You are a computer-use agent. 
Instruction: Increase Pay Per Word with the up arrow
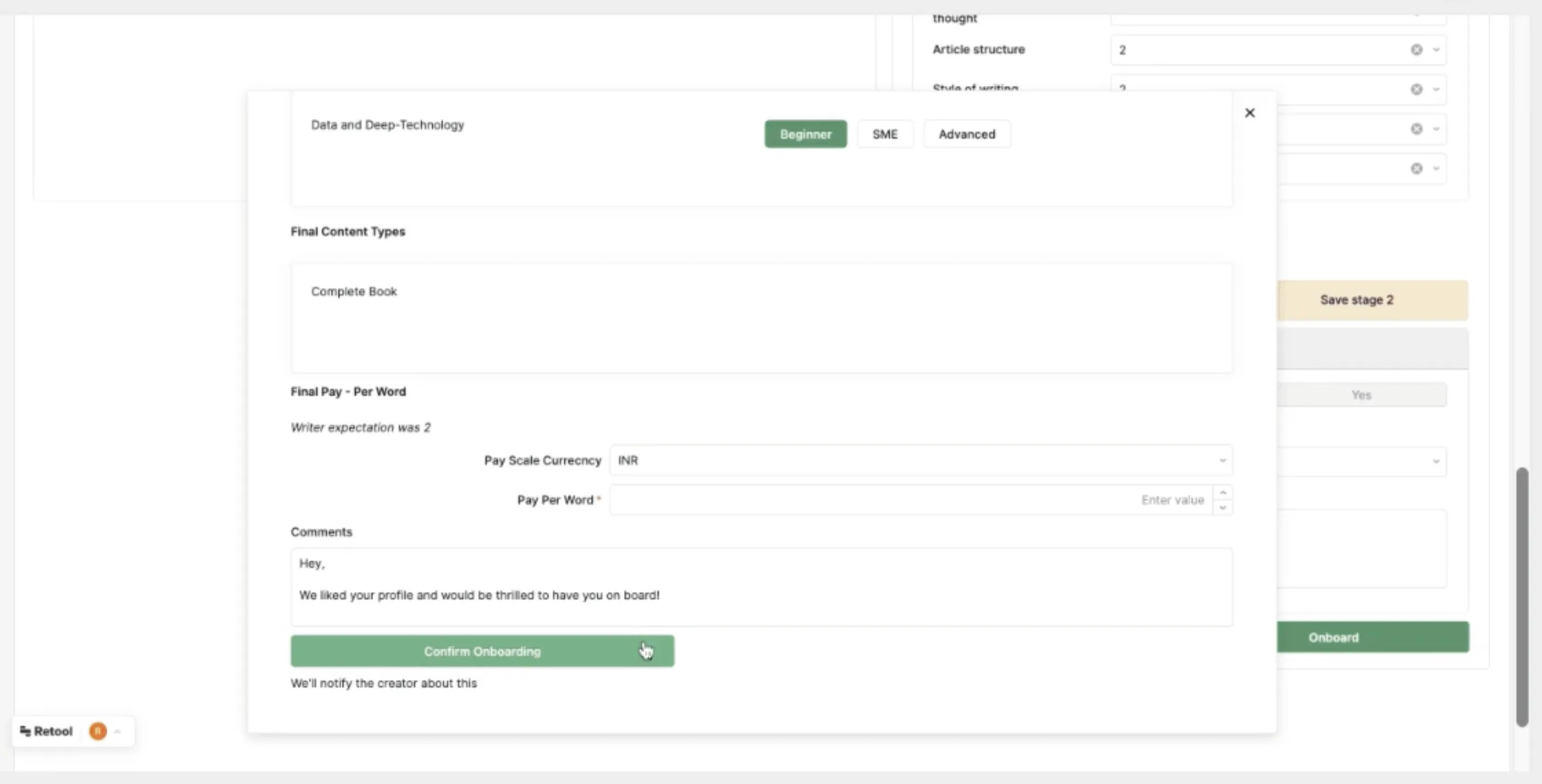(1223, 493)
